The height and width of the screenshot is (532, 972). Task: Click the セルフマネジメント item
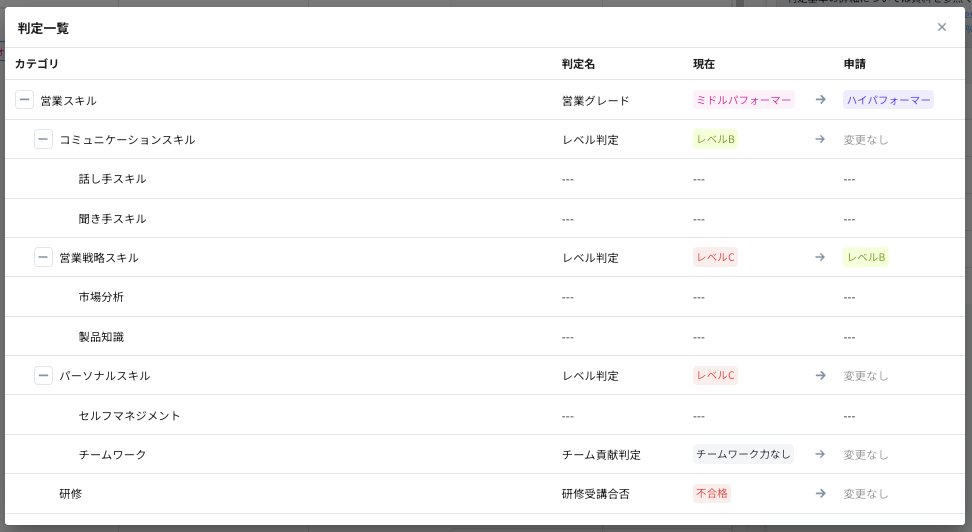coord(129,415)
